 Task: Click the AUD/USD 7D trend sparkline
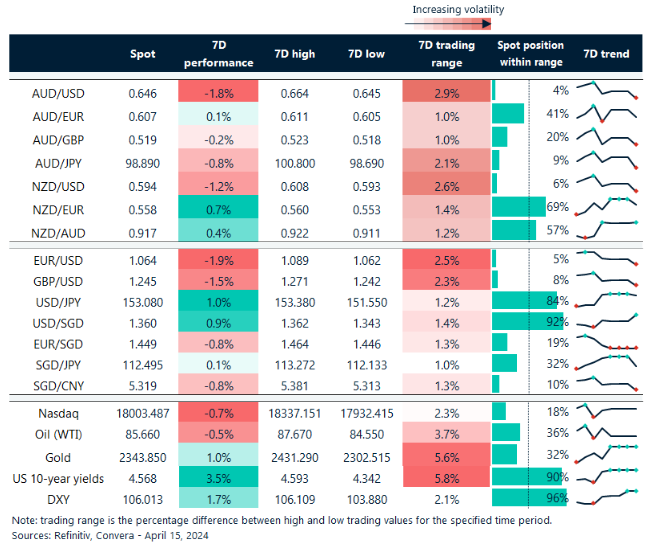point(608,91)
